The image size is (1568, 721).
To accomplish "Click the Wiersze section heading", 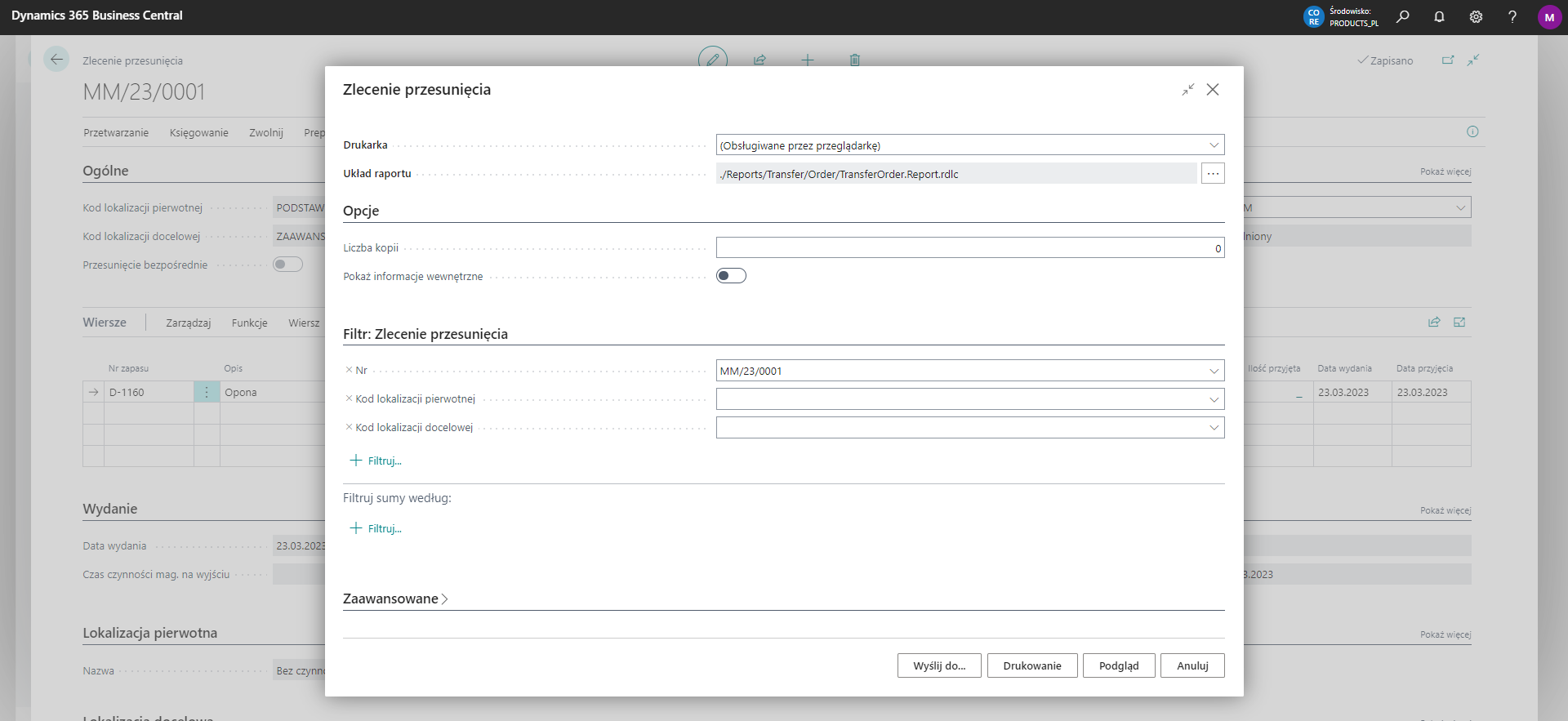I will pyautogui.click(x=105, y=323).
